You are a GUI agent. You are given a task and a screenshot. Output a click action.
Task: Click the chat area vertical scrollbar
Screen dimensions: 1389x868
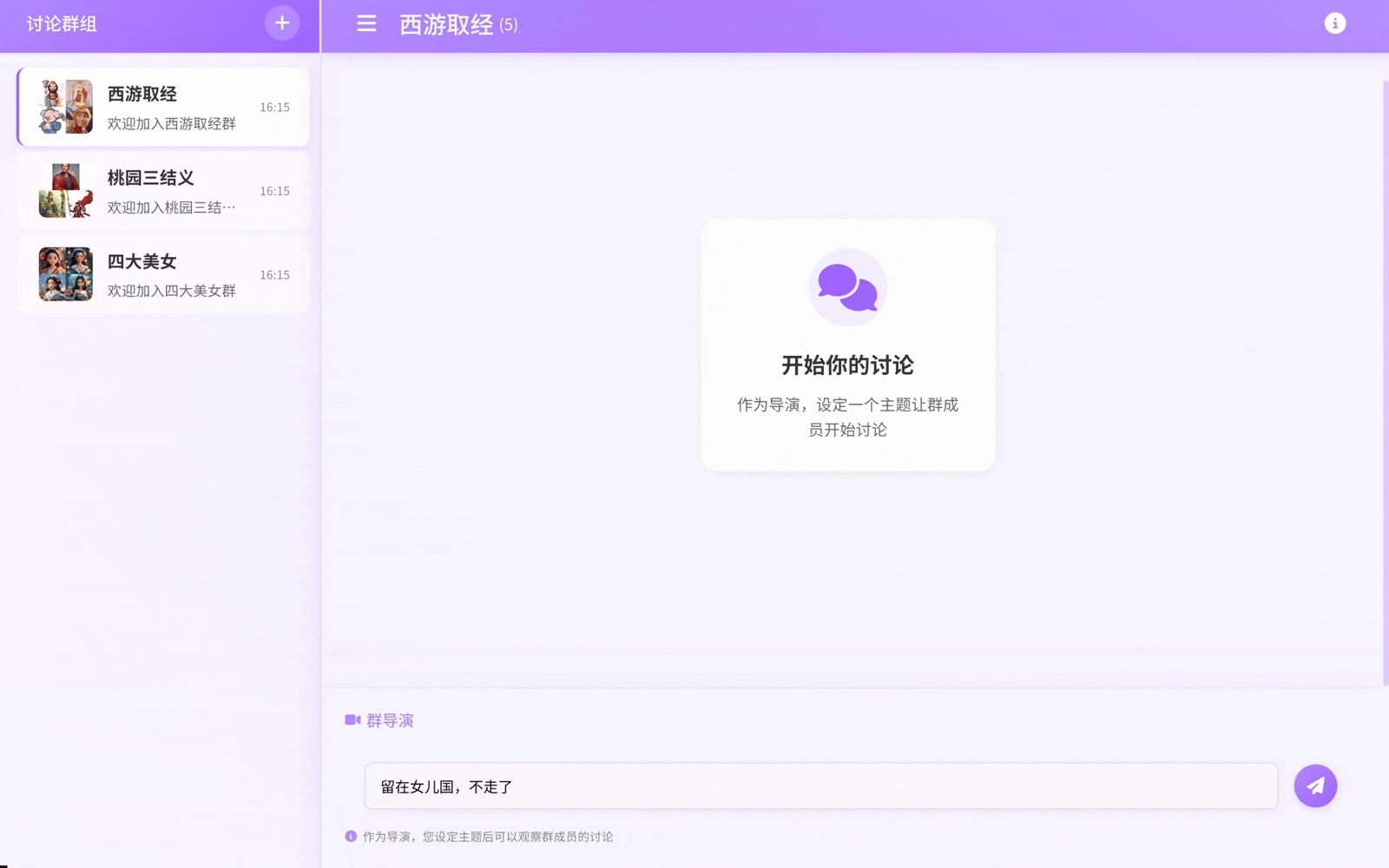point(1386,382)
